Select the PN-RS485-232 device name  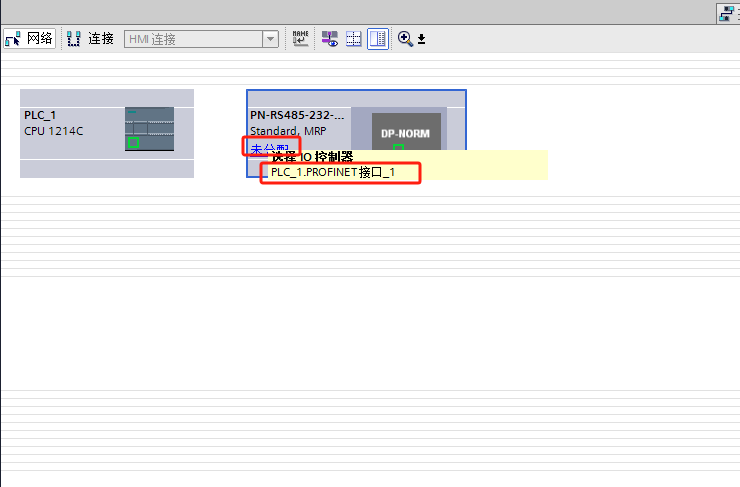(x=297, y=115)
